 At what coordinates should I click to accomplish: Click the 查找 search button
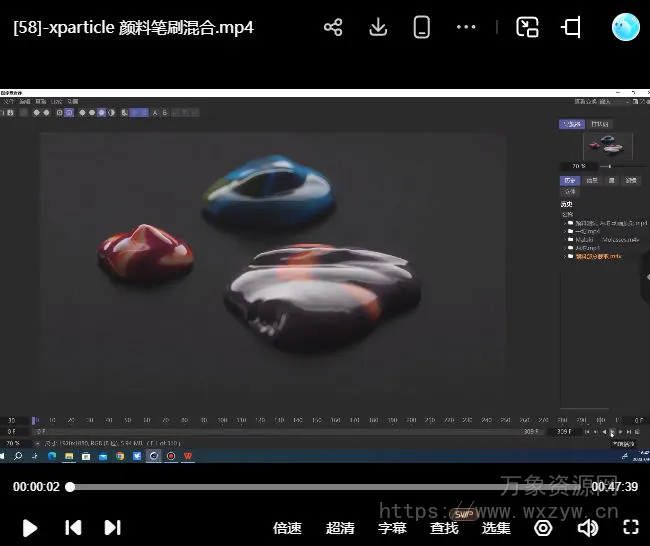444,528
